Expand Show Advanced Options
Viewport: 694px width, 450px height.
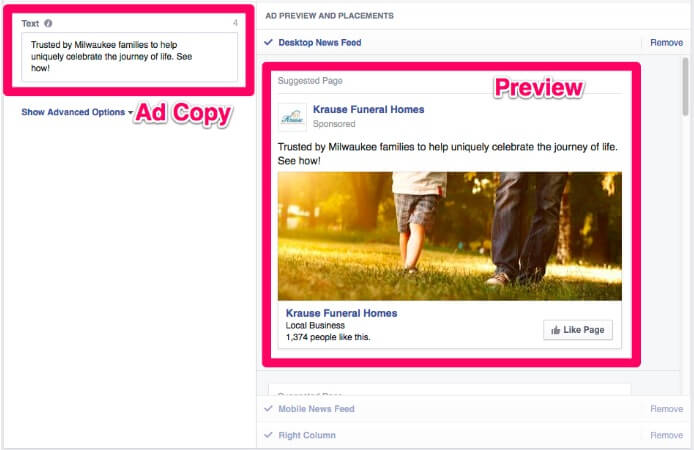[x=73, y=112]
